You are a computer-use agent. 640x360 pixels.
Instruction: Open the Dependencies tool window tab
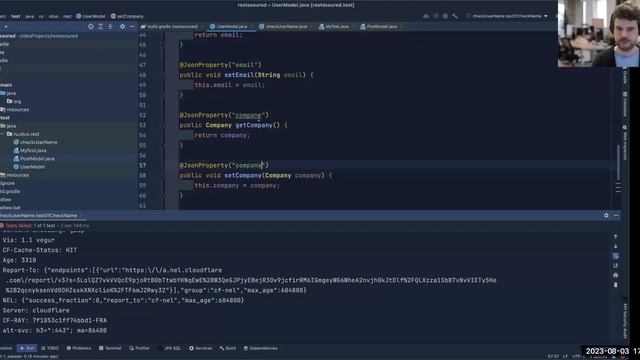(x=260, y=348)
